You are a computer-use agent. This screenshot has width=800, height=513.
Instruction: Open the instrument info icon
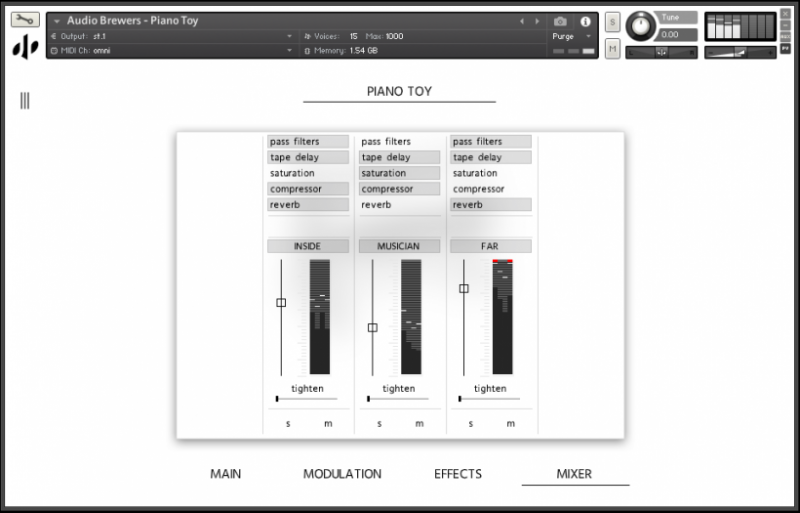(x=585, y=21)
